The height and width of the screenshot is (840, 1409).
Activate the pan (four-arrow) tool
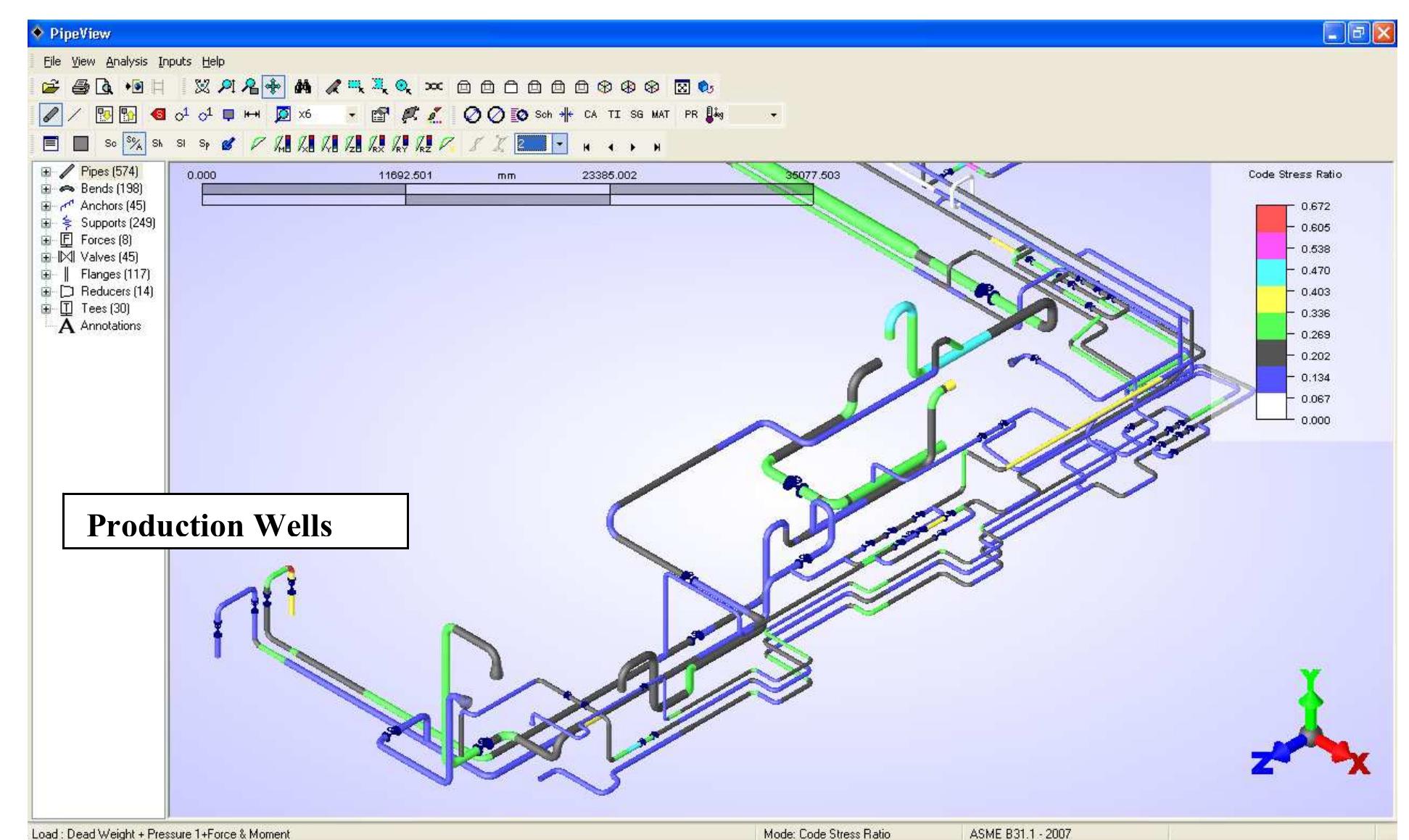[273, 88]
